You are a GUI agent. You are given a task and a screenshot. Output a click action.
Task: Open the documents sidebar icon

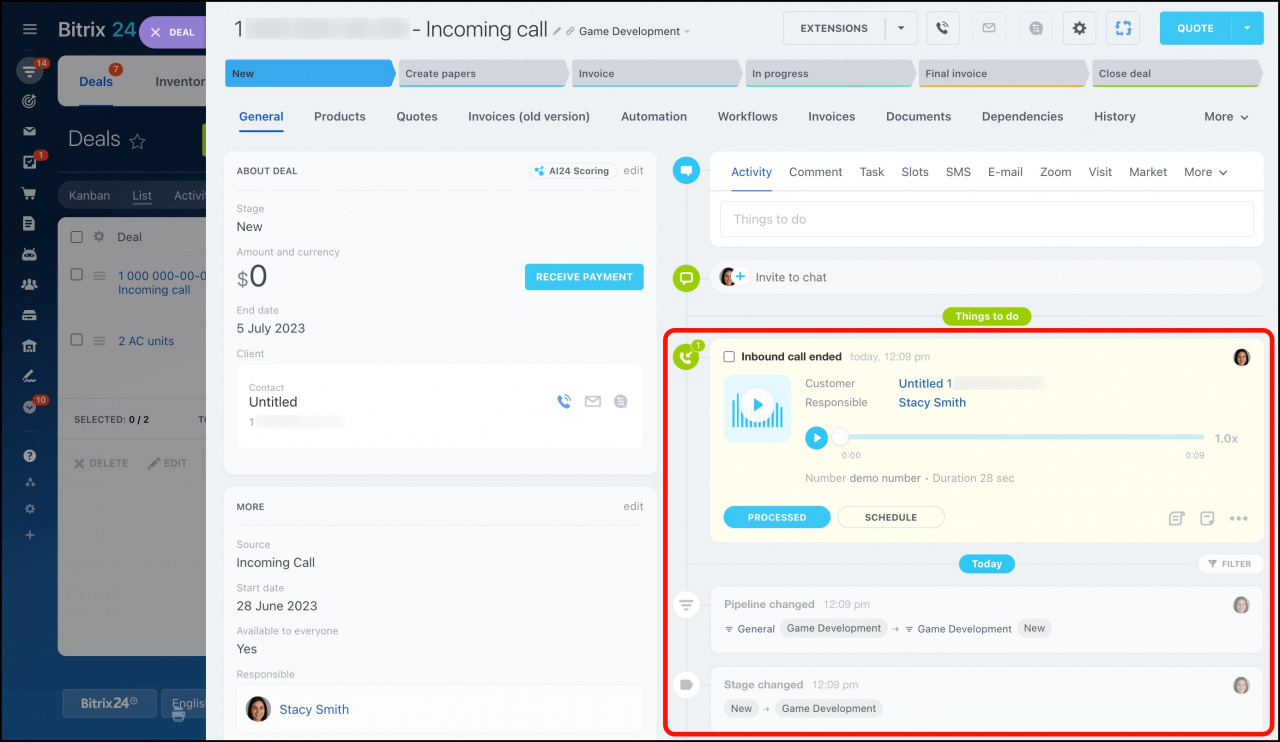pos(29,224)
